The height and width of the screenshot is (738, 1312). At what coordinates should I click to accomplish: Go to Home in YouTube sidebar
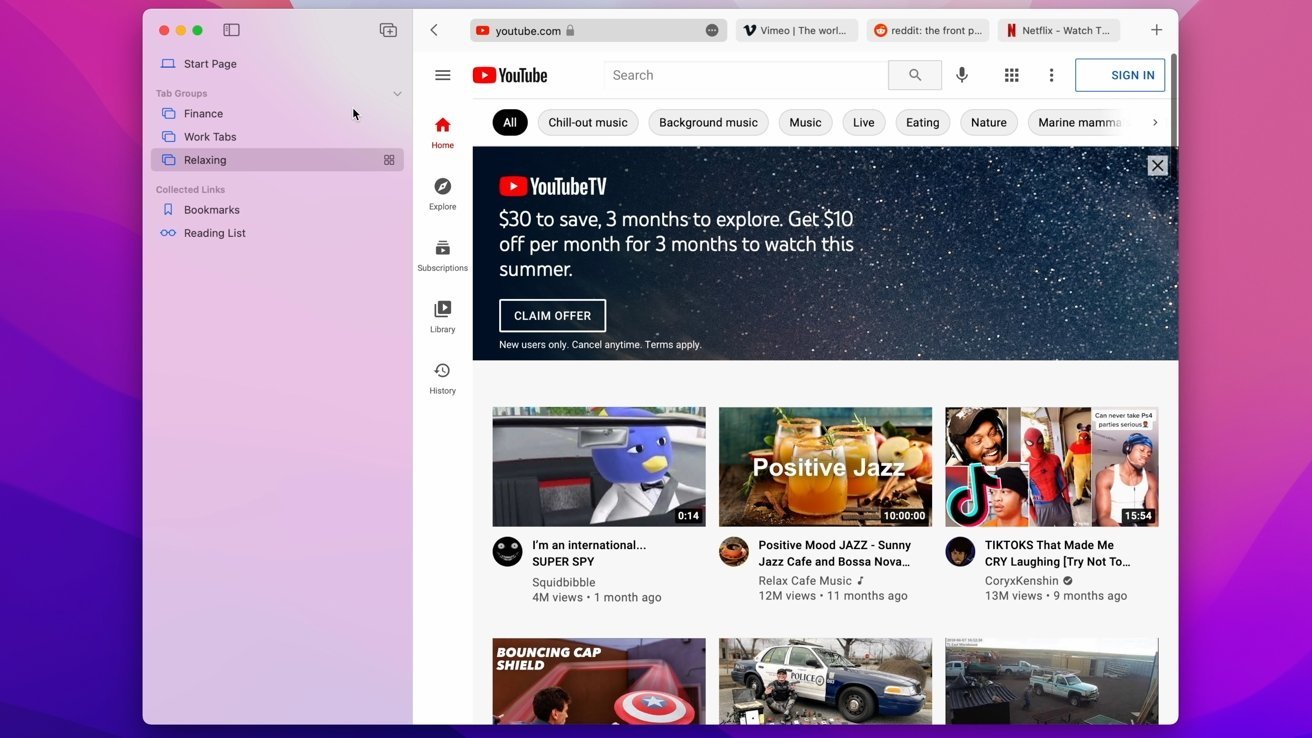pos(443,132)
